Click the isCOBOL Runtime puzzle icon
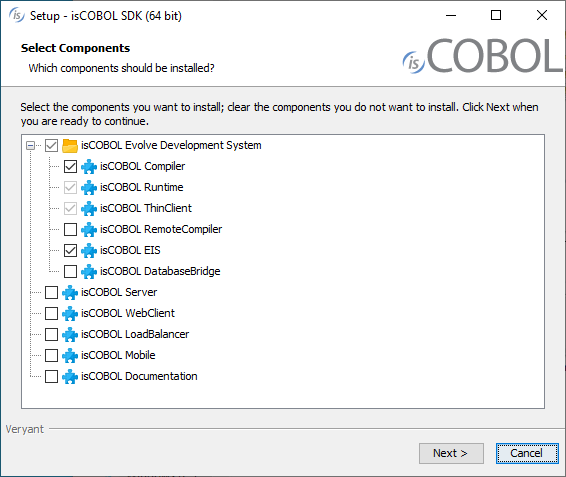The image size is (566, 477). coord(89,188)
